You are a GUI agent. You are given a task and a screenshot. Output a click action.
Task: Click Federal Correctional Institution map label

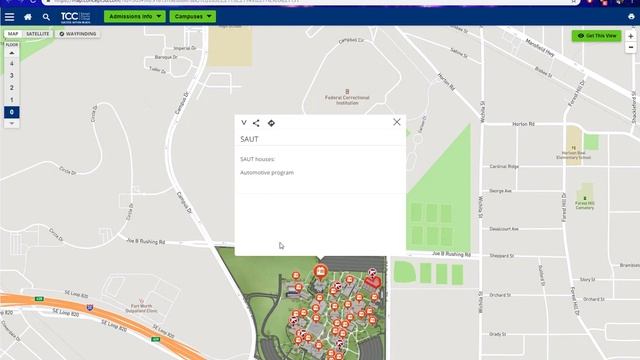coord(347,100)
